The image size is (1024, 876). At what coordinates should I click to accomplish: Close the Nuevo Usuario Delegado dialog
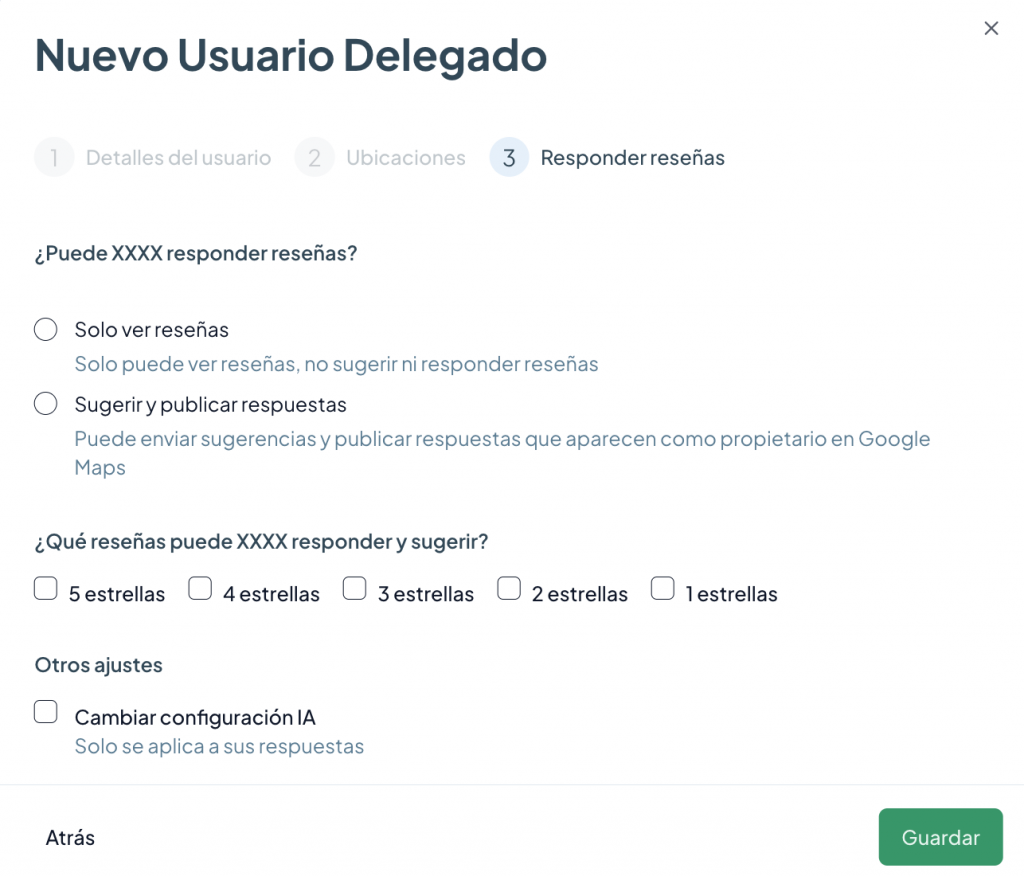pos(991,28)
